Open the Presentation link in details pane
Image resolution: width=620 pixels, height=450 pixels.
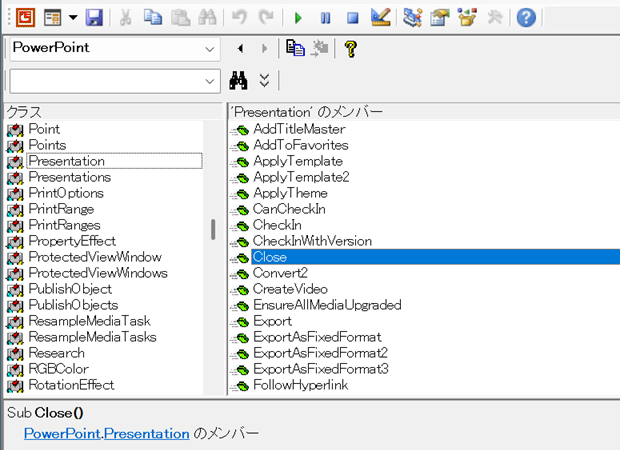coord(147,433)
